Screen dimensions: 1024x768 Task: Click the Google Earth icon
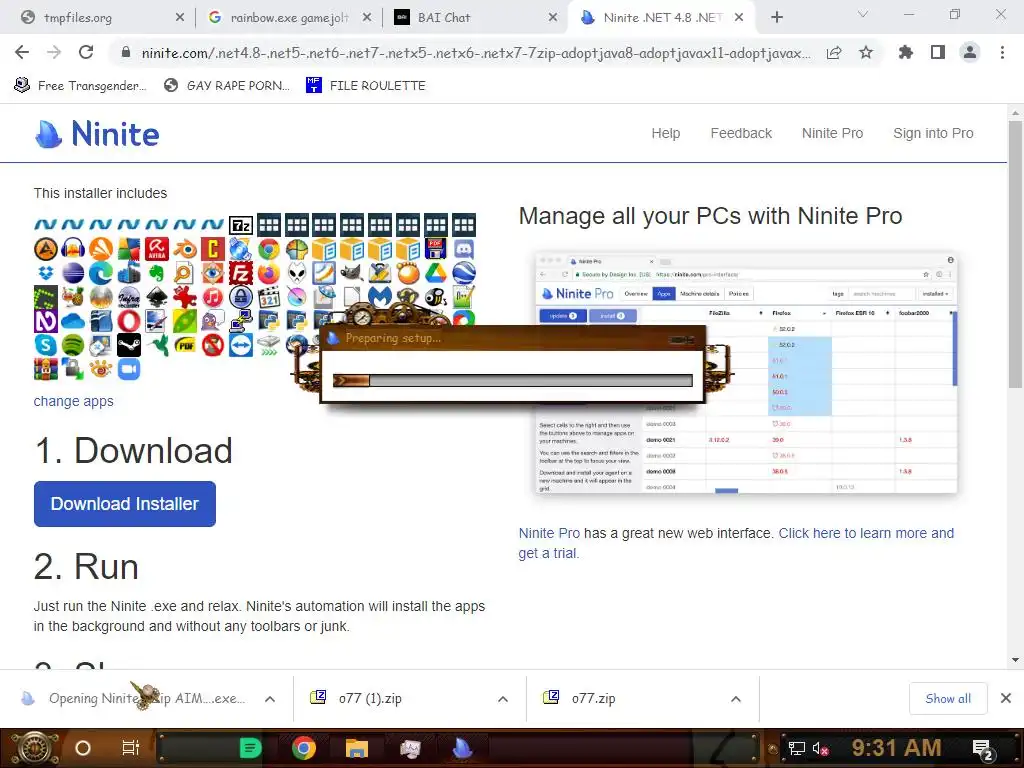click(x=464, y=273)
